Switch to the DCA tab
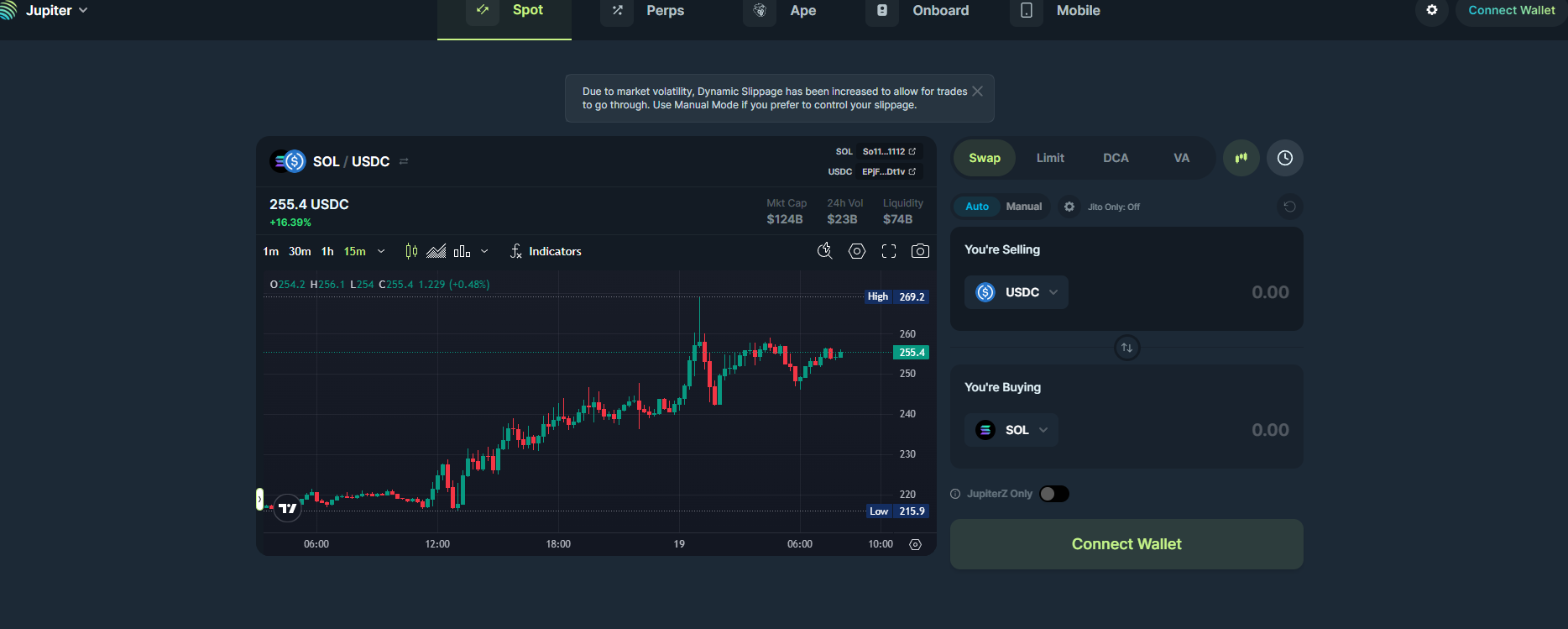 point(1116,158)
